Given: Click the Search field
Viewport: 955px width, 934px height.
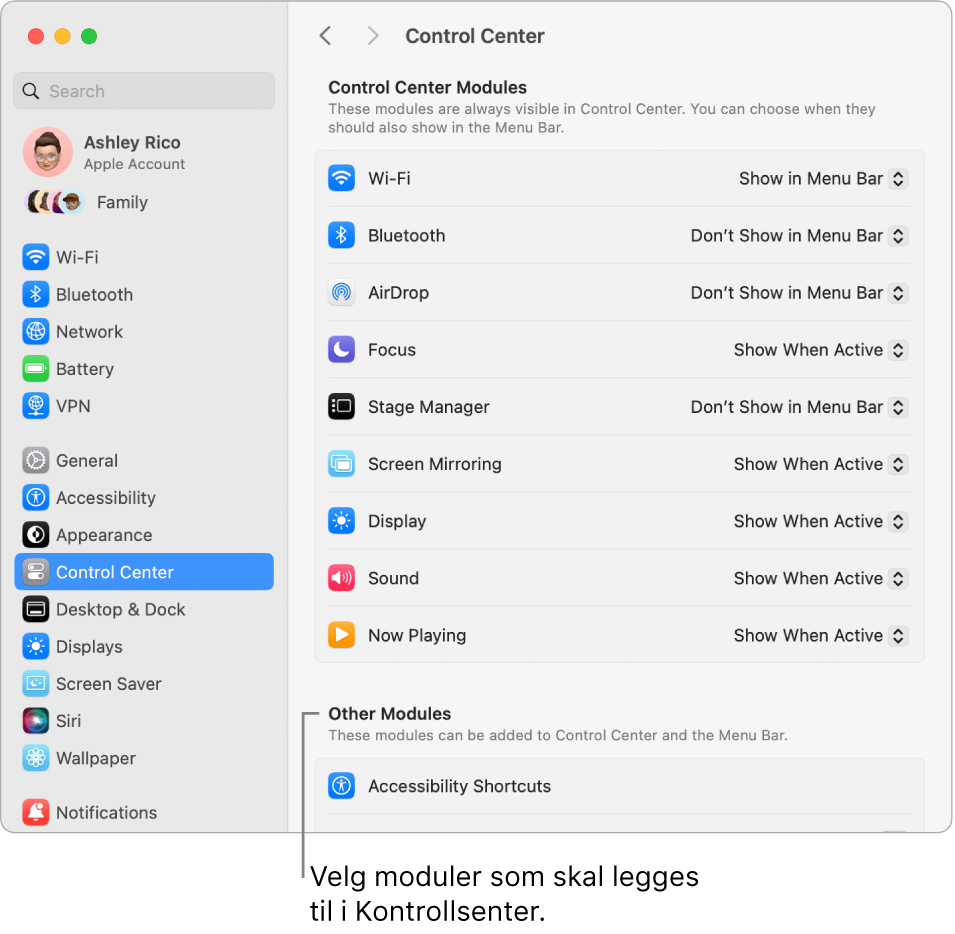Looking at the screenshot, I should coord(144,91).
